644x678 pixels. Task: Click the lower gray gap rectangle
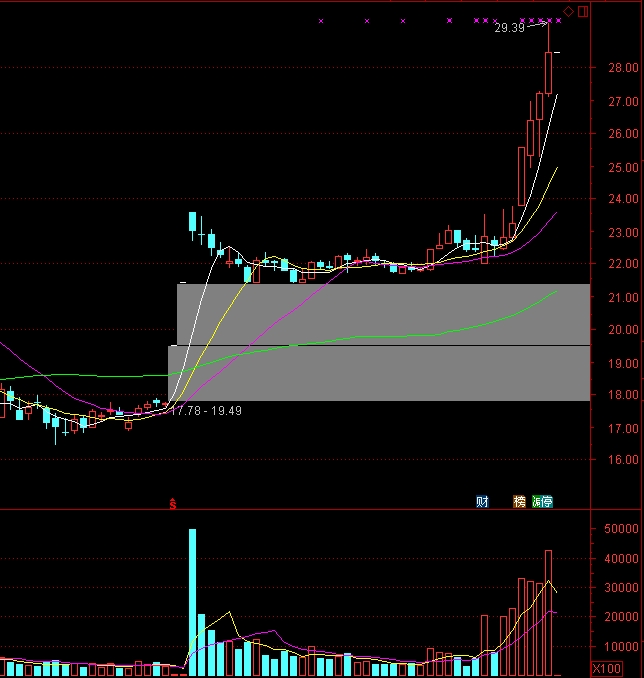click(379, 373)
